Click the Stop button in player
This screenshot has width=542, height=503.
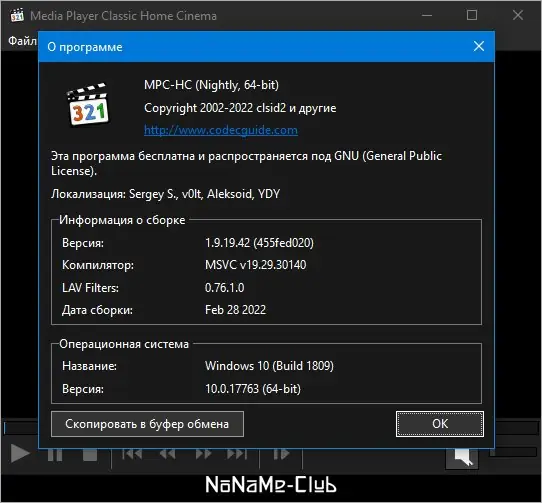[90, 454]
